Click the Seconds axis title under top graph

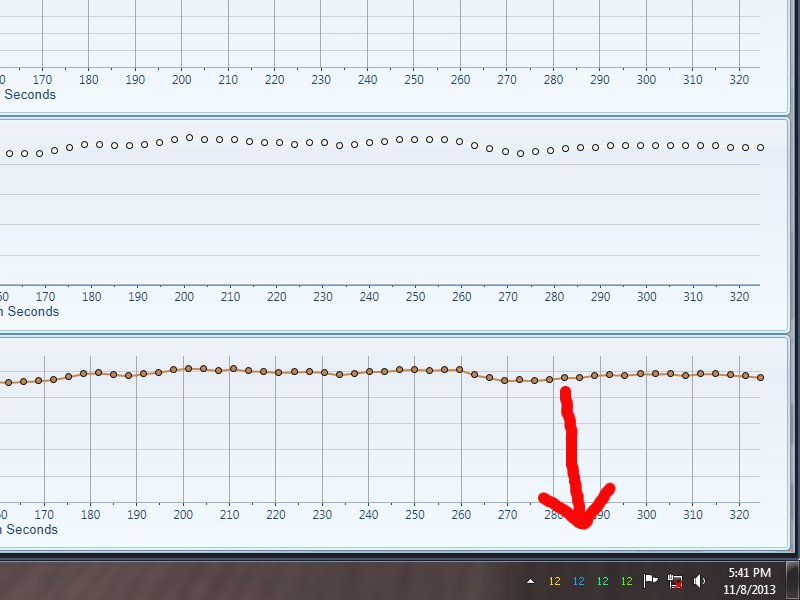30,95
